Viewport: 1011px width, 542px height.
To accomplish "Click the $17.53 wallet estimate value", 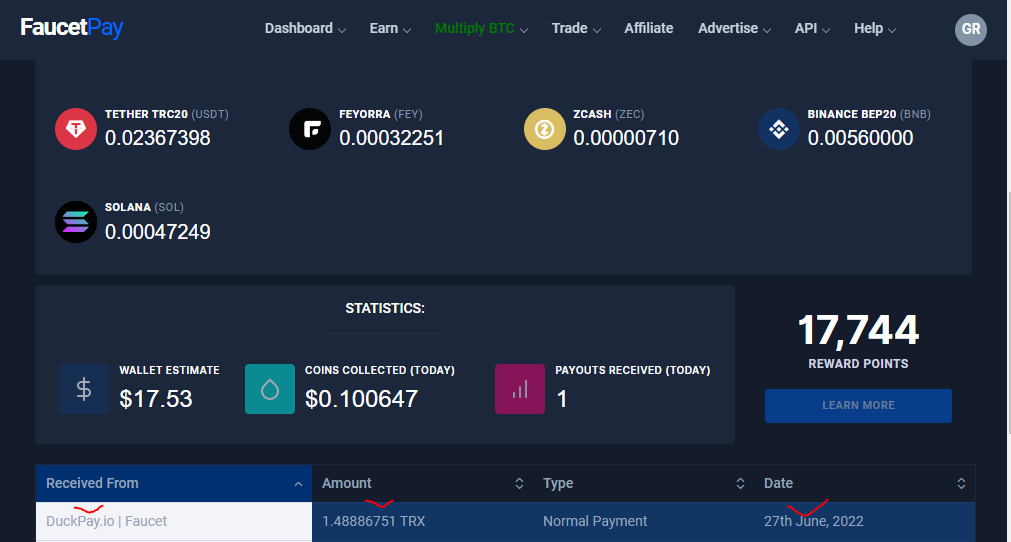I will pos(155,399).
